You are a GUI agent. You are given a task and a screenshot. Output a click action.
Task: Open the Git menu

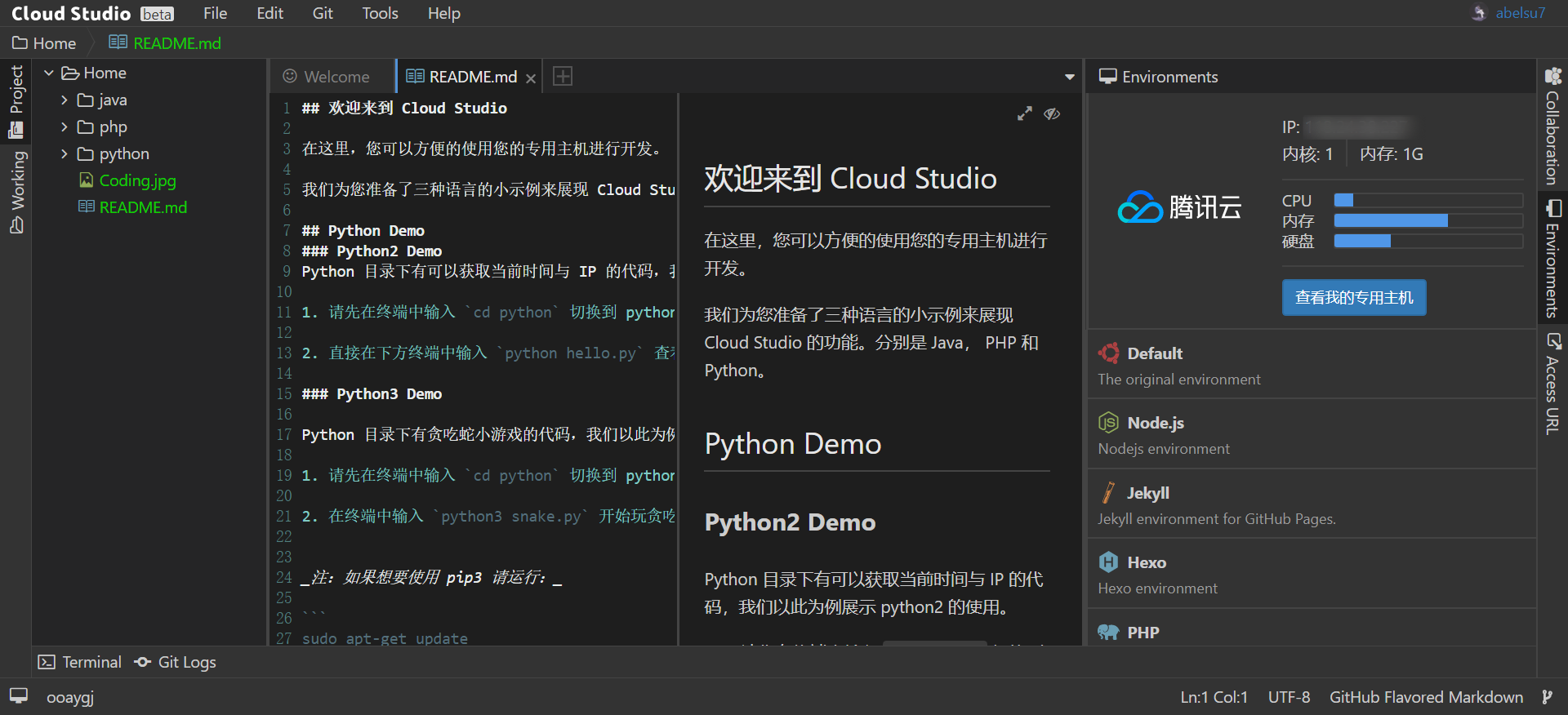click(323, 13)
